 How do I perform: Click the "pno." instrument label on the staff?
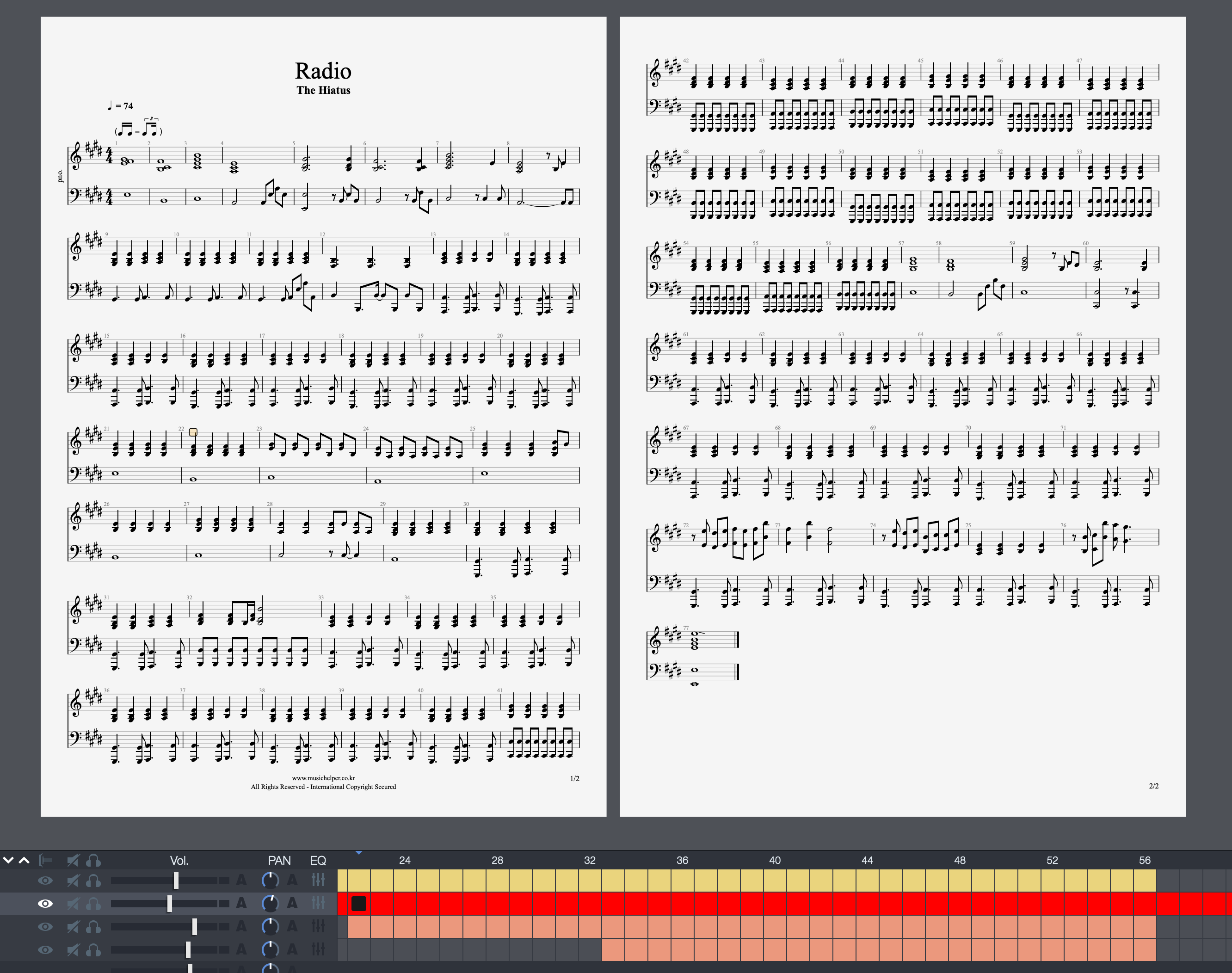[60, 176]
